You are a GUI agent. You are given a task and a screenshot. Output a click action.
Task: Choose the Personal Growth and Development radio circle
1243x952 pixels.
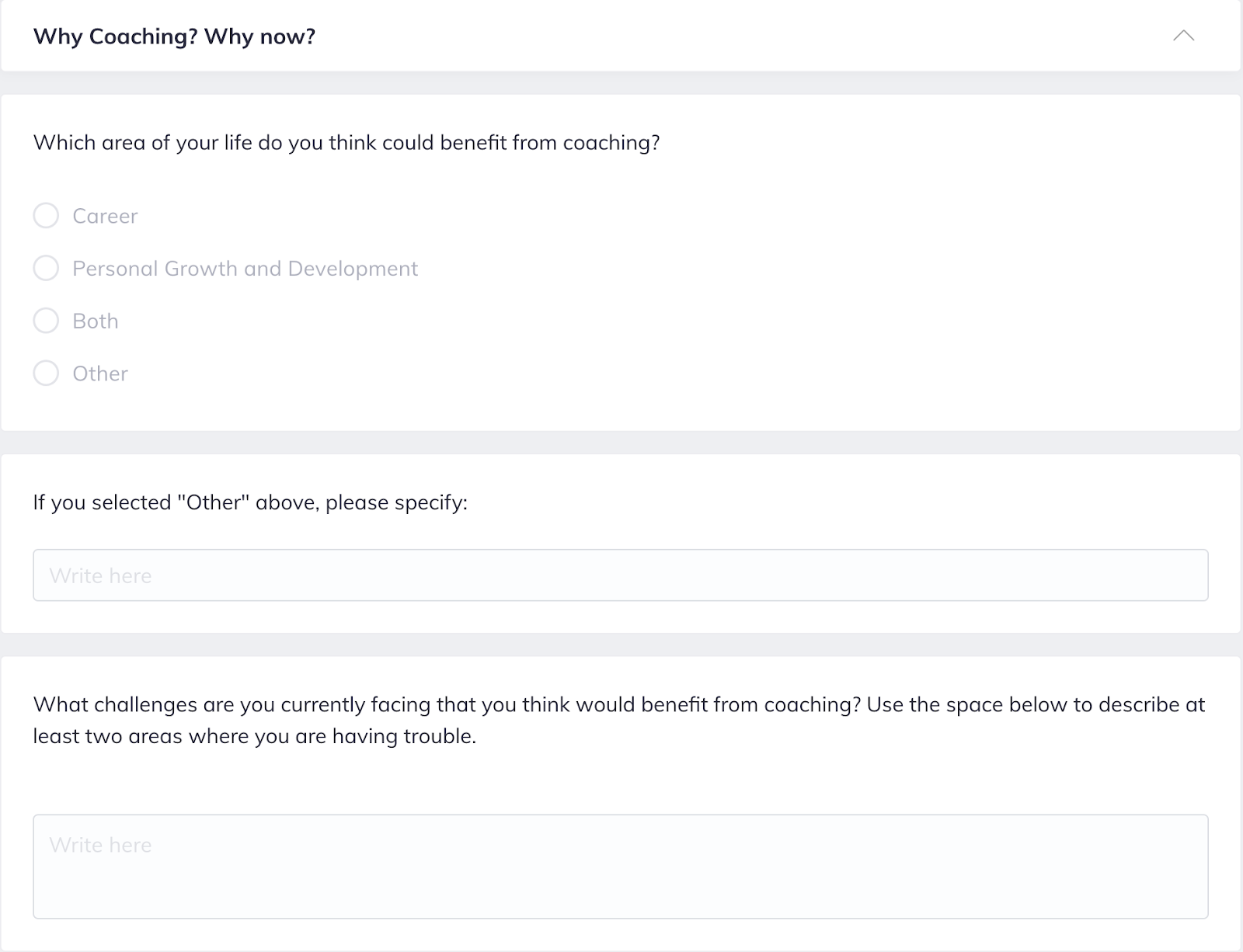pos(46,269)
